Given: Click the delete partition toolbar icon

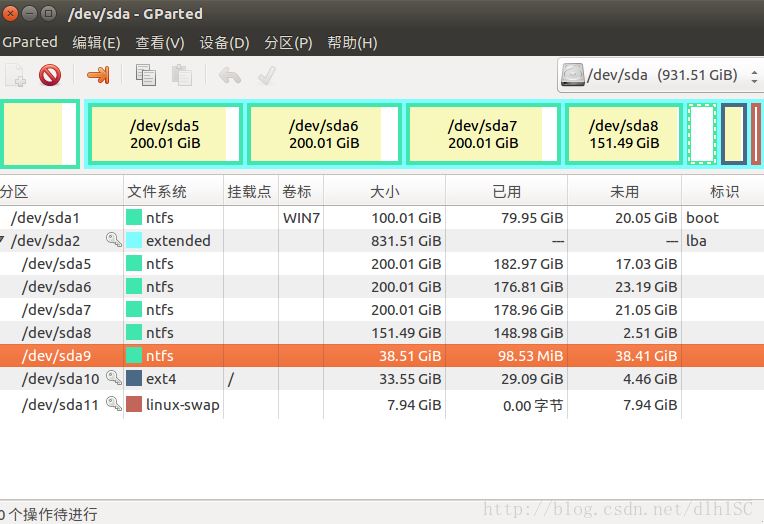Looking at the screenshot, I should coord(50,75).
